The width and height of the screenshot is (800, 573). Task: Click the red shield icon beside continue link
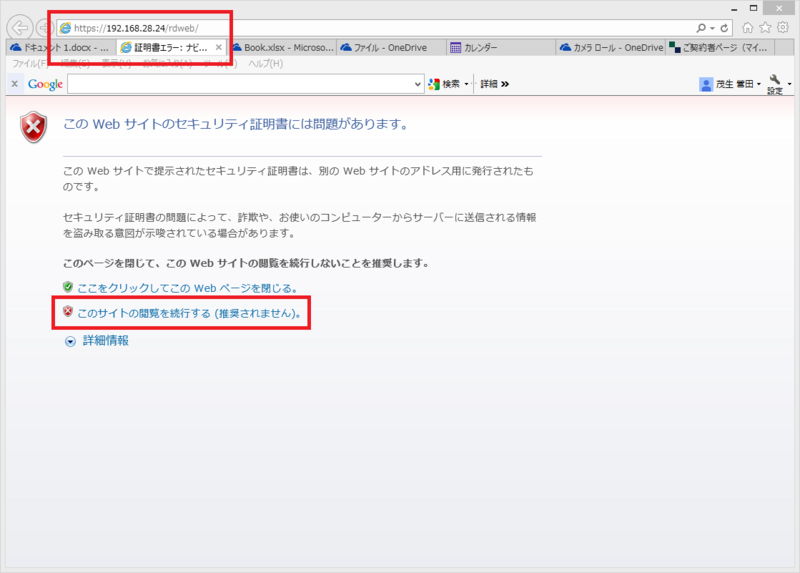pyautogui.click(x=68, y=312)
